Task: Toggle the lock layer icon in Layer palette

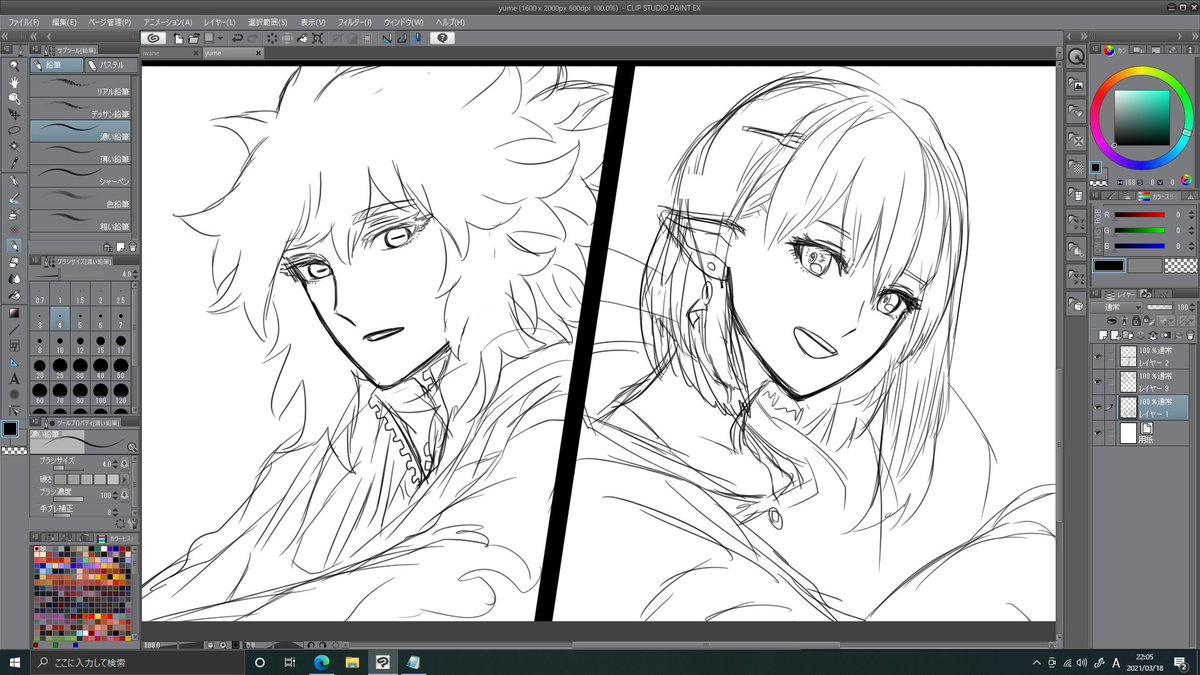Action: [1136, 320]
